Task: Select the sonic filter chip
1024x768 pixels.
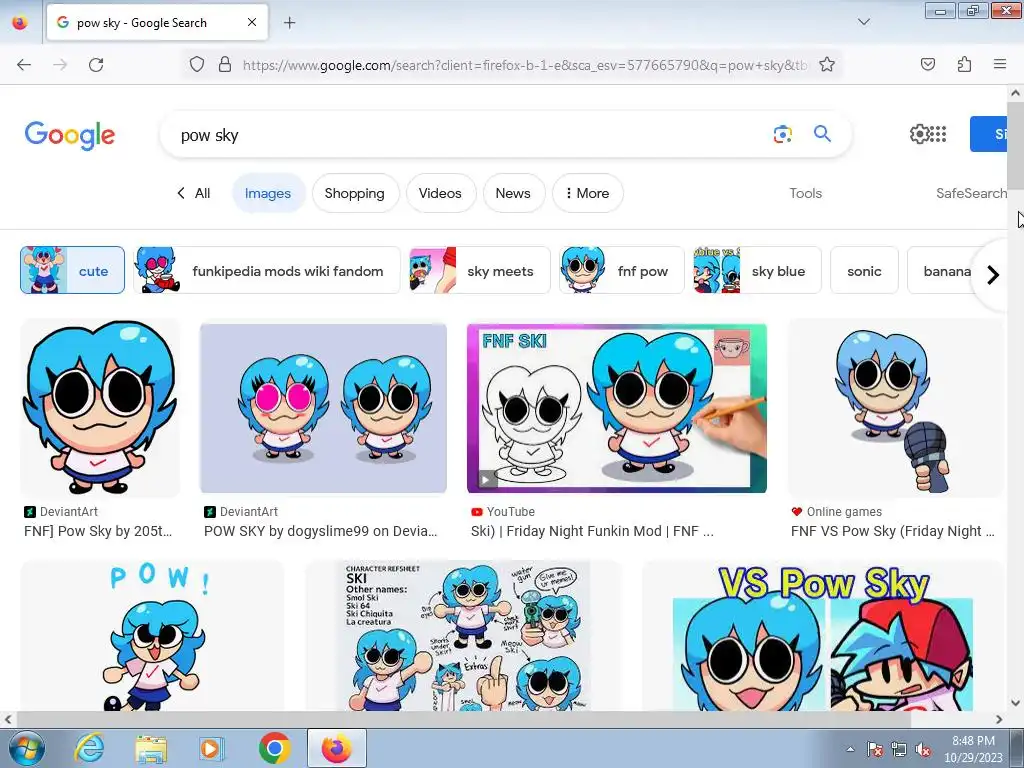Action: 864,270
